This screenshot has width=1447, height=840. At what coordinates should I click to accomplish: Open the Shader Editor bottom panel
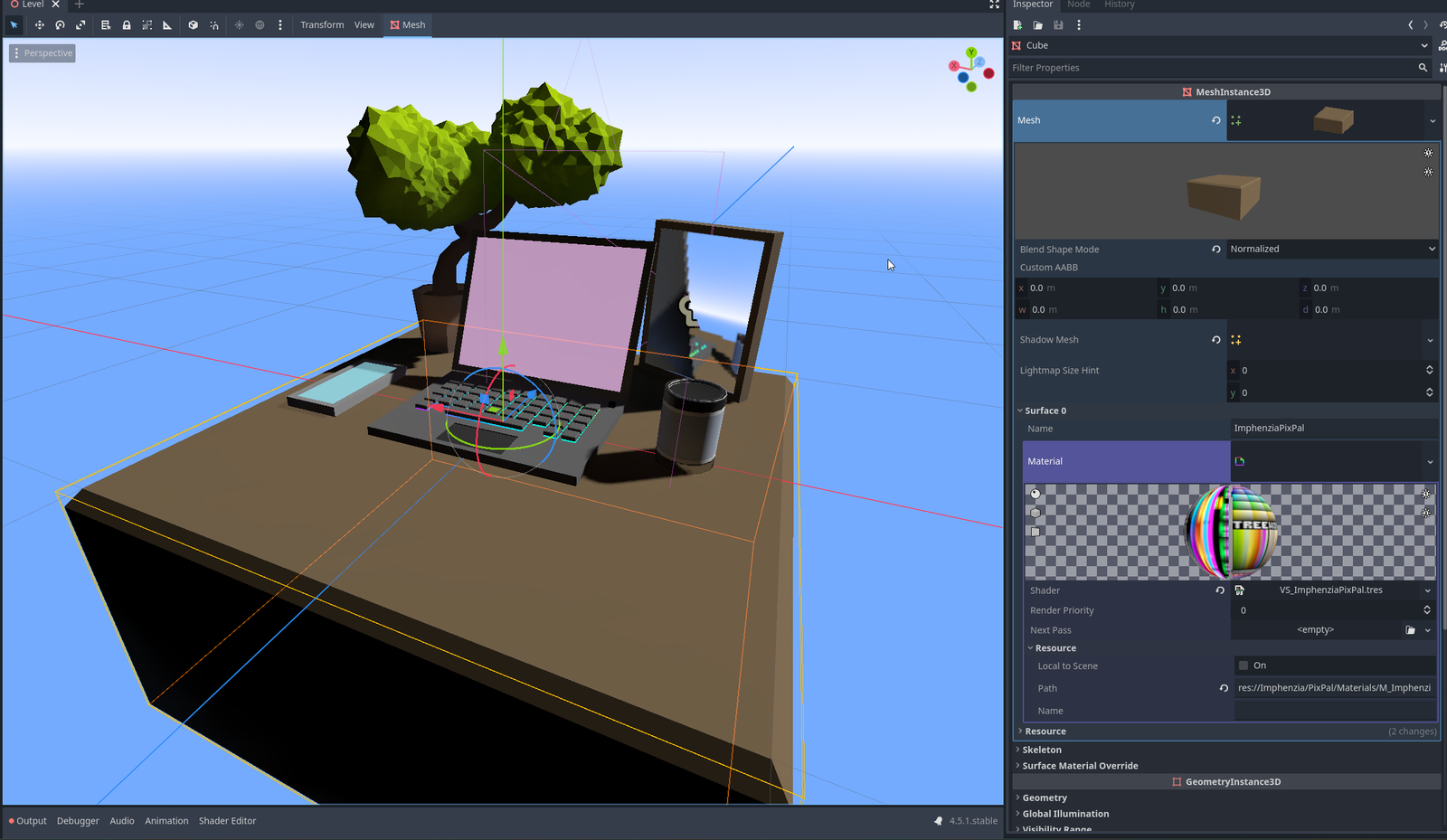click(227, 821)
